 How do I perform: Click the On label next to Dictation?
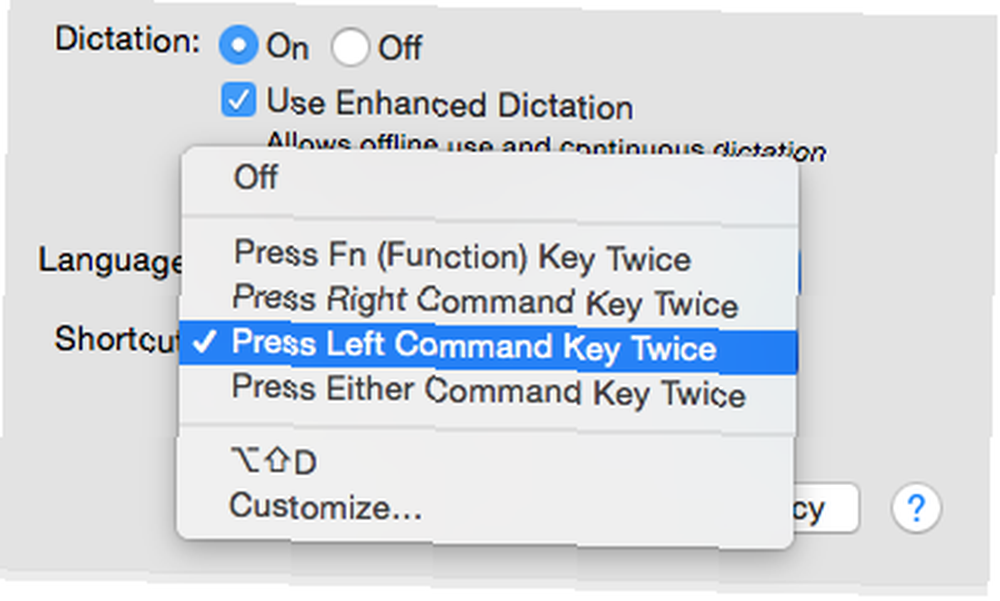pos(288,47)
